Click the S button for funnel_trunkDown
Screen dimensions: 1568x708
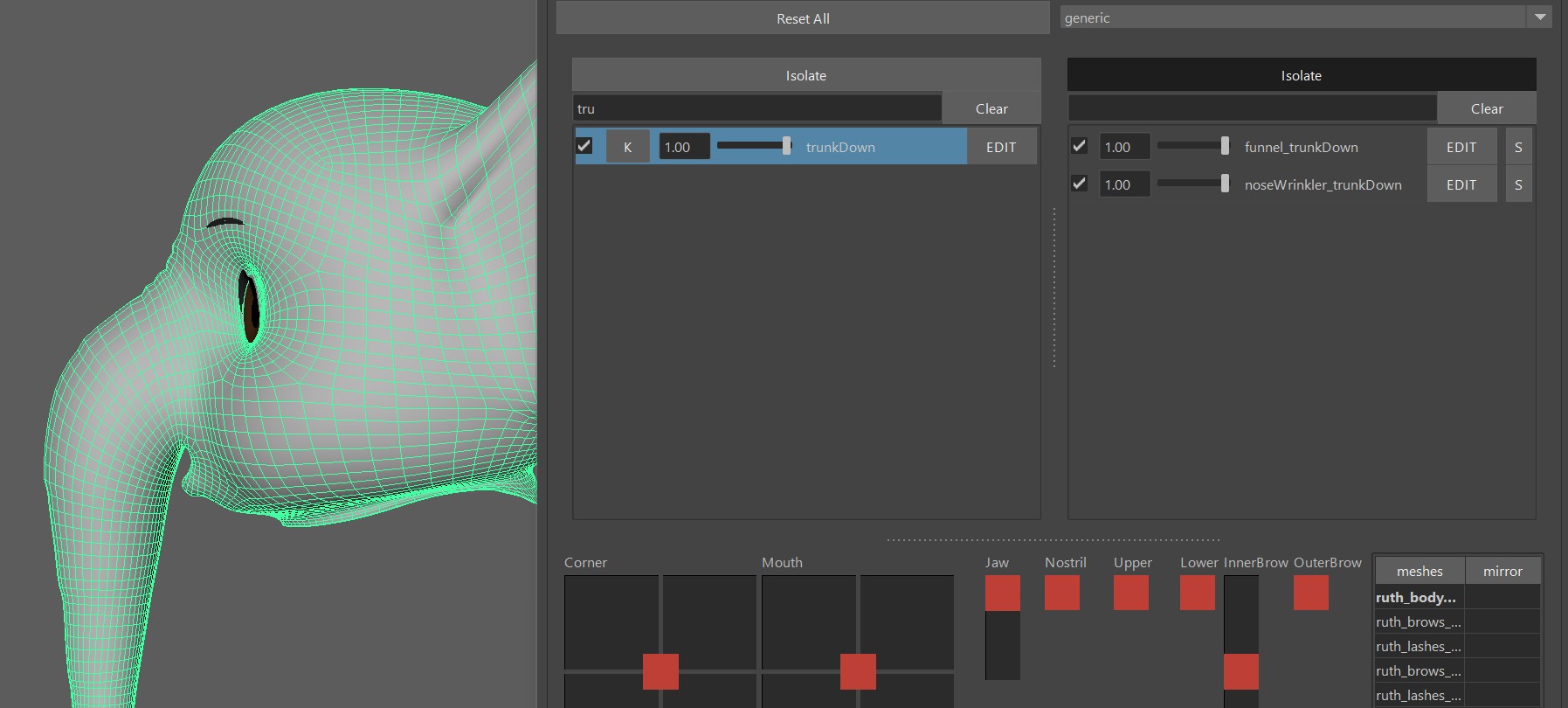pyautogui.click(x=1518, y=147)
